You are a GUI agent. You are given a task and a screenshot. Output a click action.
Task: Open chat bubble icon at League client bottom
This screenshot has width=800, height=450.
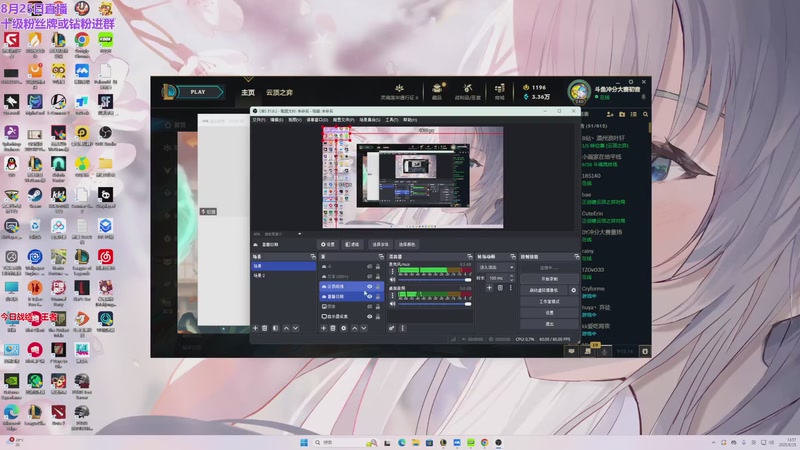coord(571,351)
